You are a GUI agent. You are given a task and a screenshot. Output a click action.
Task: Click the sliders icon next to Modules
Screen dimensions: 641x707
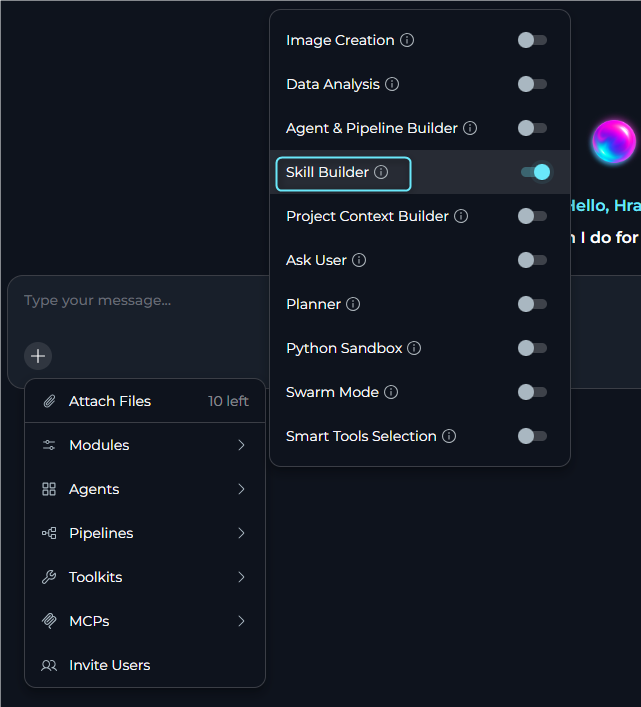[49, 445]
